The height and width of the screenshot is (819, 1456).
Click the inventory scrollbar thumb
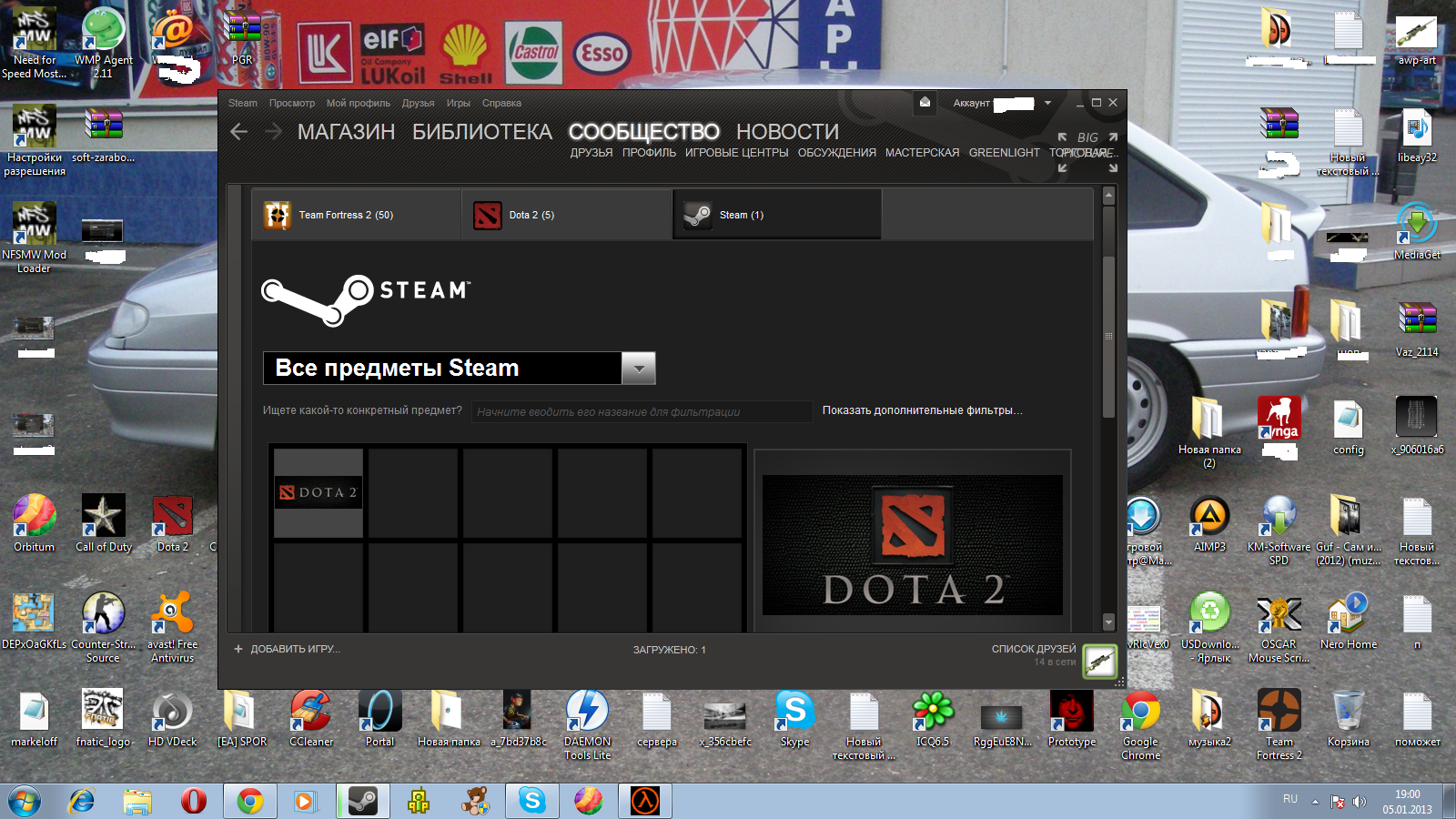coord(1108,337)
